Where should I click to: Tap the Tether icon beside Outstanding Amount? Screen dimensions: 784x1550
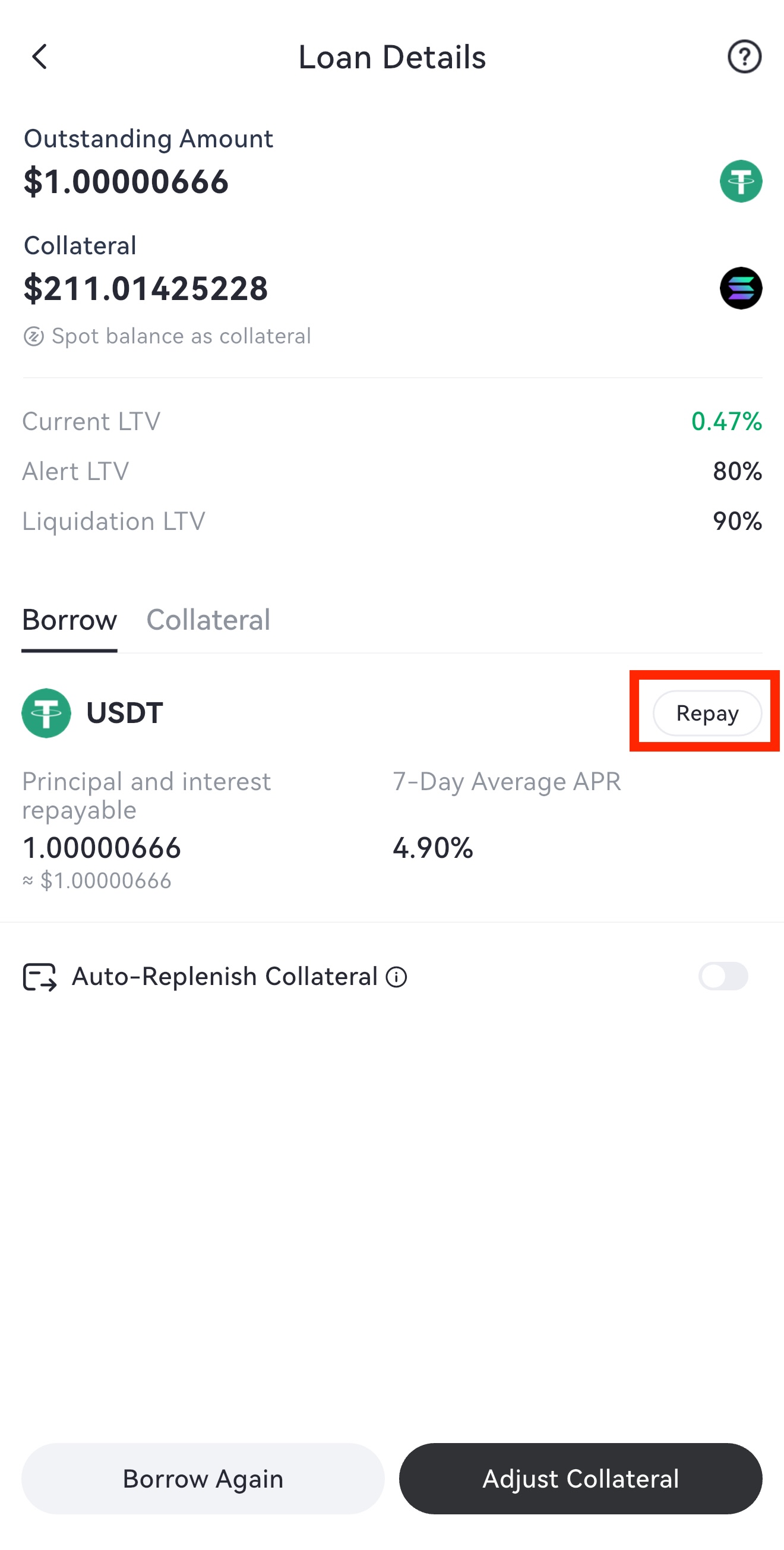click(x=740, y=181)
